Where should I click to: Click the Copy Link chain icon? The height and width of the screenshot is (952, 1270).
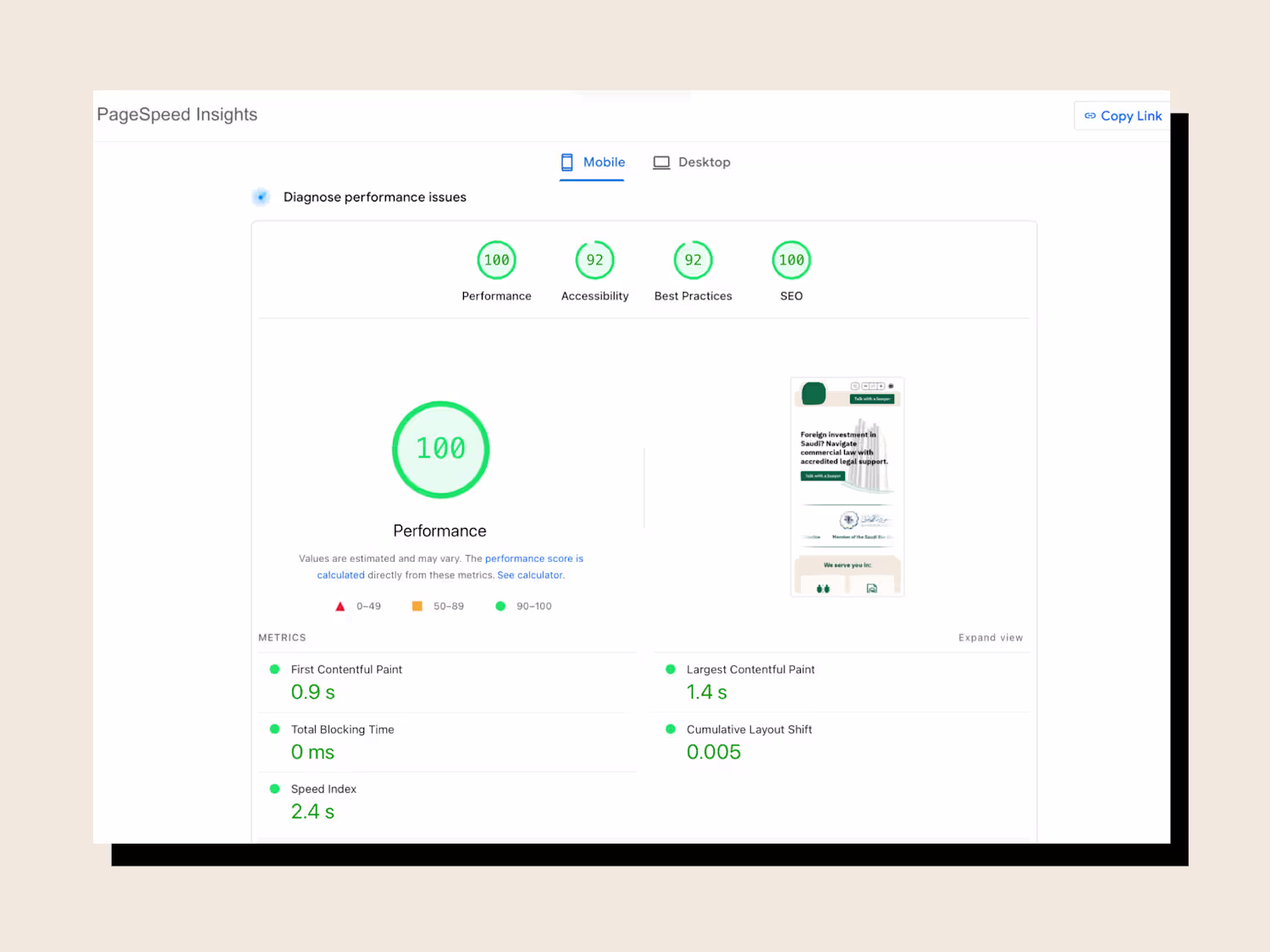[x=1090, y=116]
